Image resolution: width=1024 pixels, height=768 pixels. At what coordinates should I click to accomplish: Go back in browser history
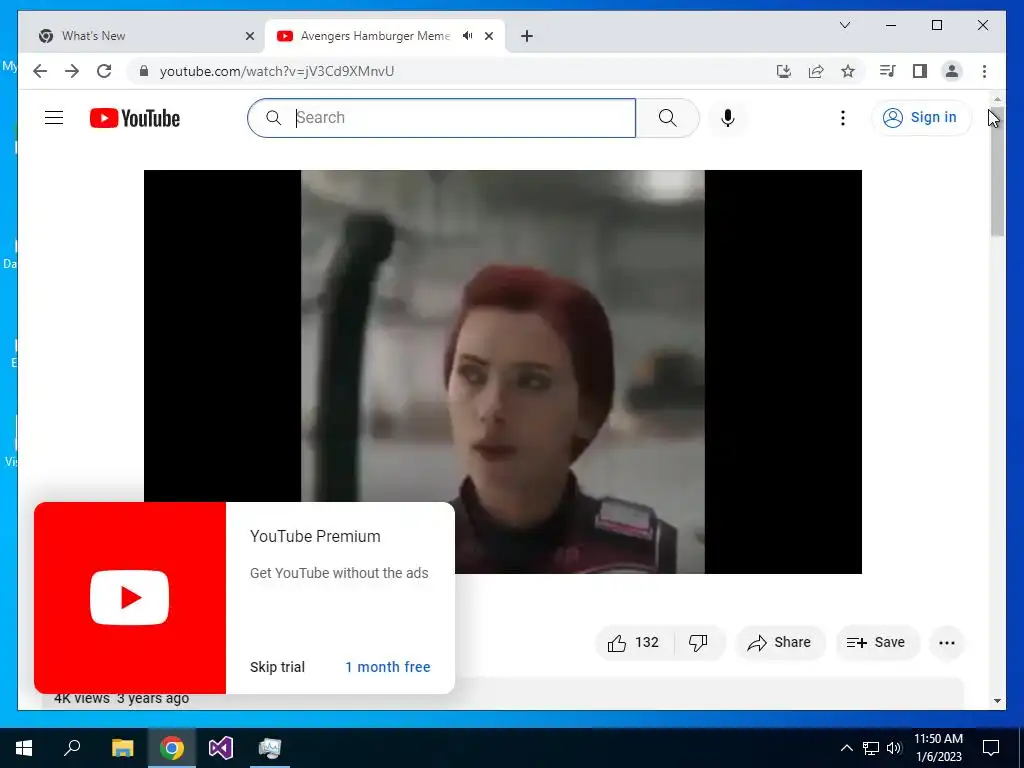40,71
